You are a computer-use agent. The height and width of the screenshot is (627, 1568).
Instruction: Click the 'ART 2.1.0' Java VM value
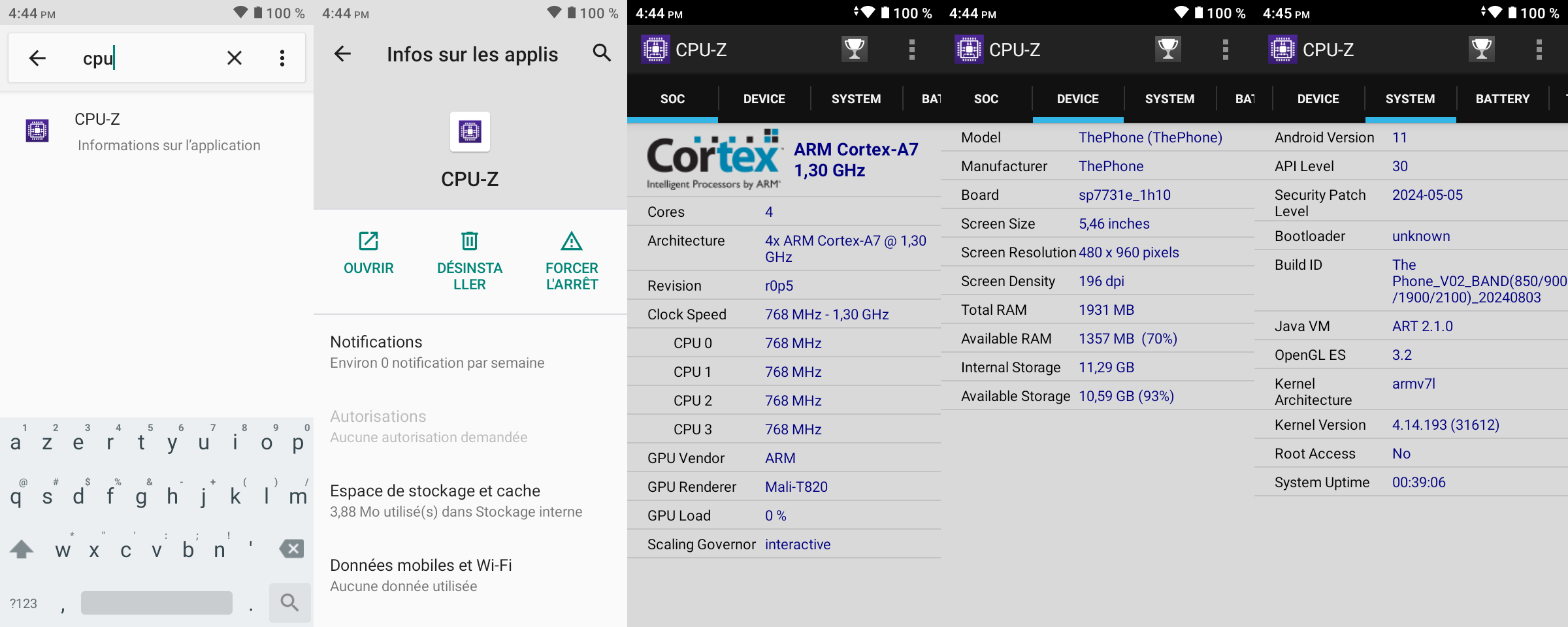click(x=1422, y=326)
